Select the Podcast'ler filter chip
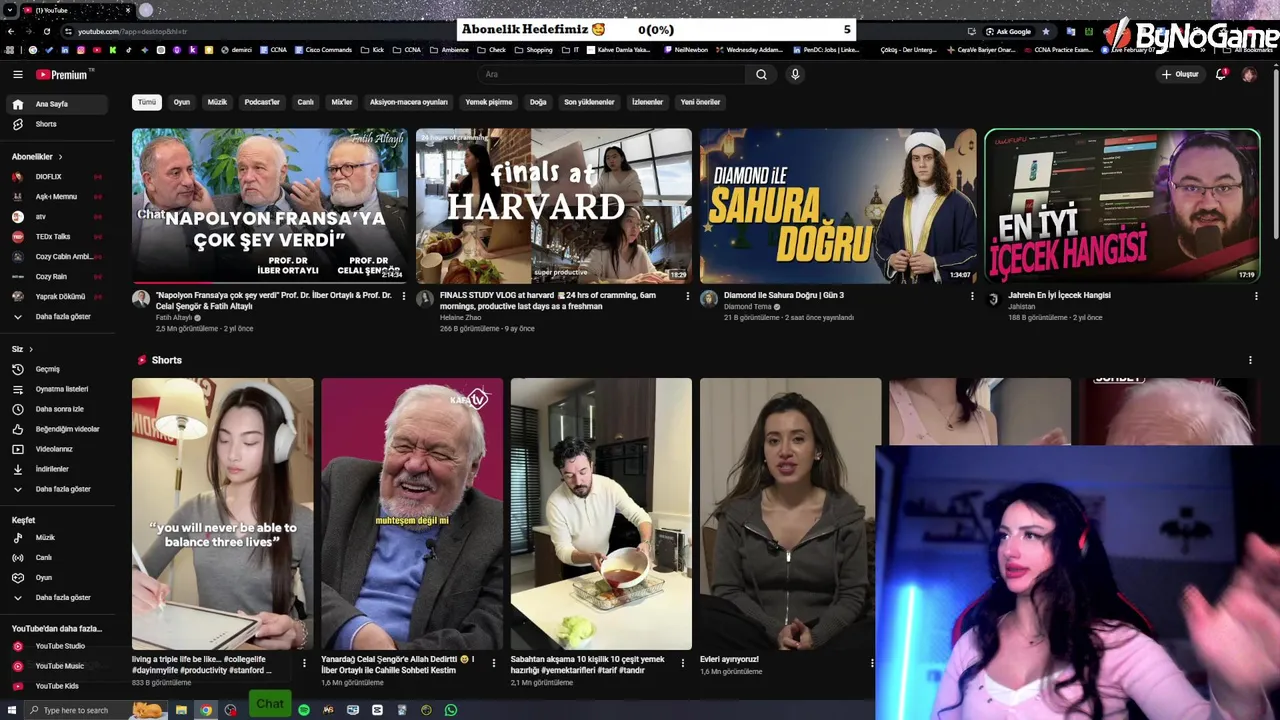 click(262, 102)
